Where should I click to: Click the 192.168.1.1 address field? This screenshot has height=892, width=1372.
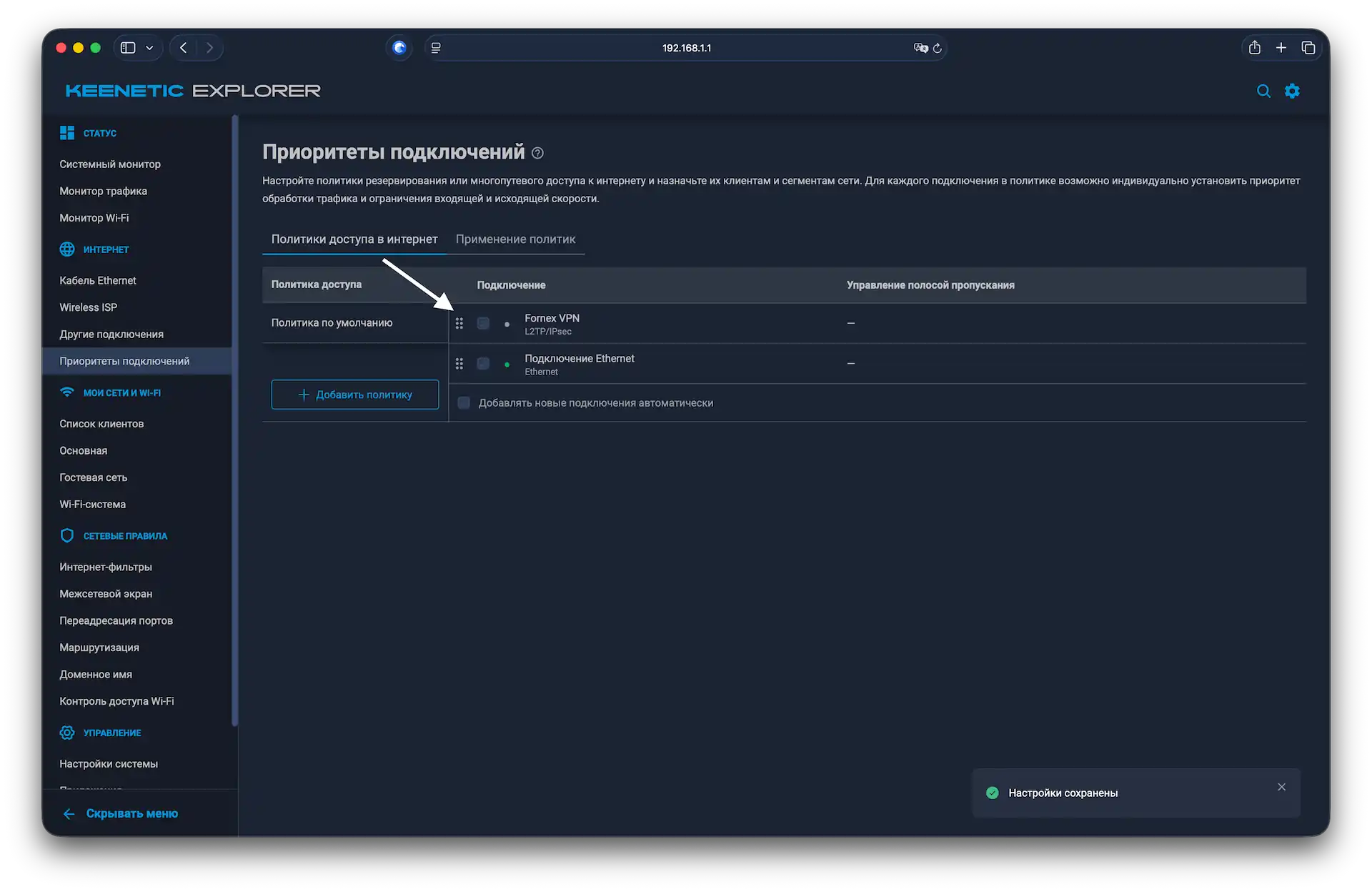click(x=686, y=48)
